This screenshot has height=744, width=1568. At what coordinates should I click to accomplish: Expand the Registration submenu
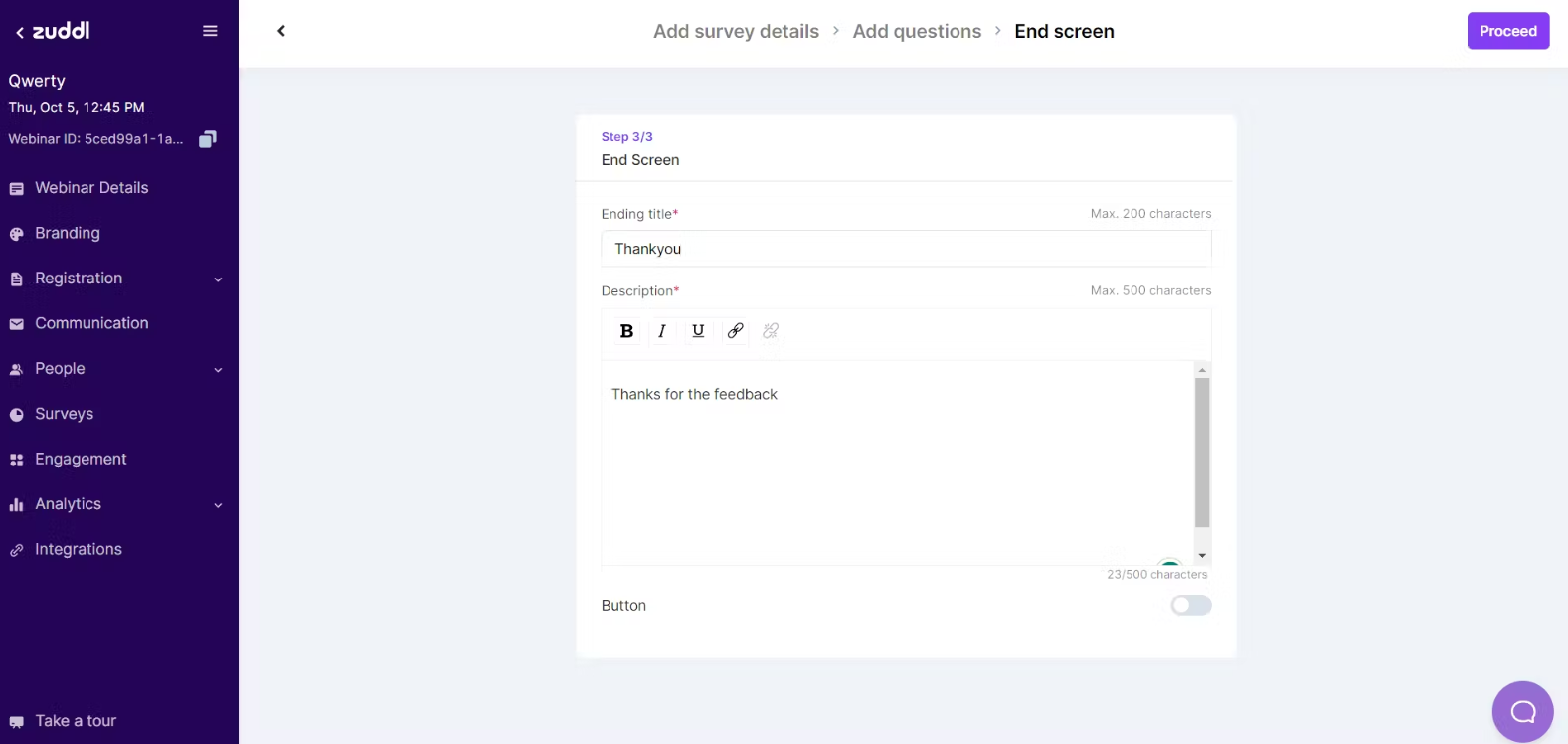218,279
